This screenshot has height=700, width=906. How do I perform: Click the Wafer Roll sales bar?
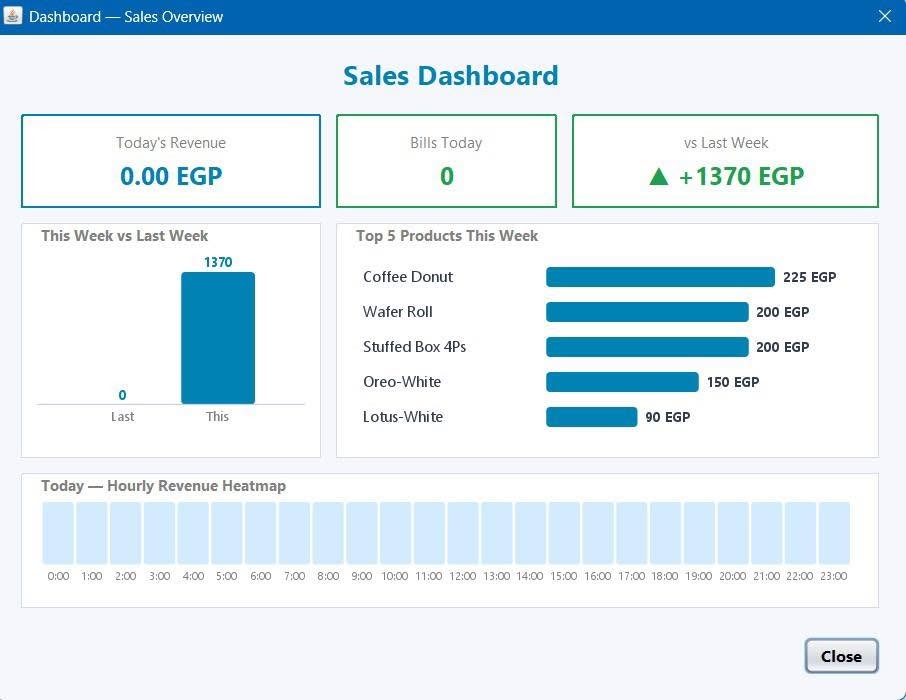tap(647, 312)
